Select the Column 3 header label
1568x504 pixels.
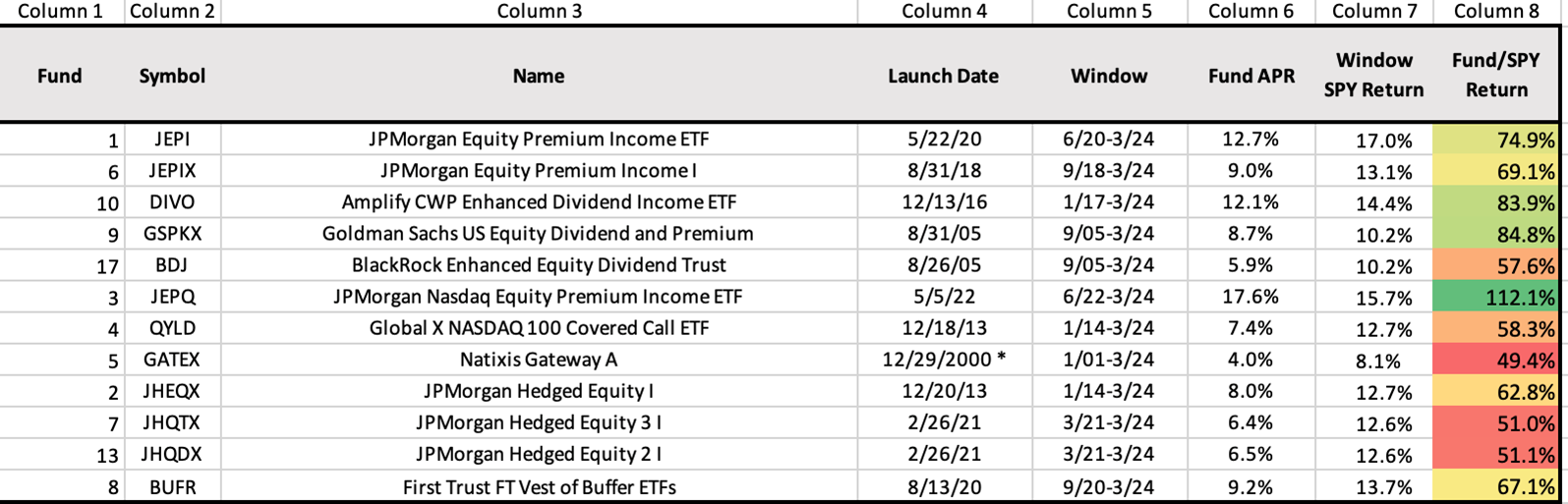539,11
